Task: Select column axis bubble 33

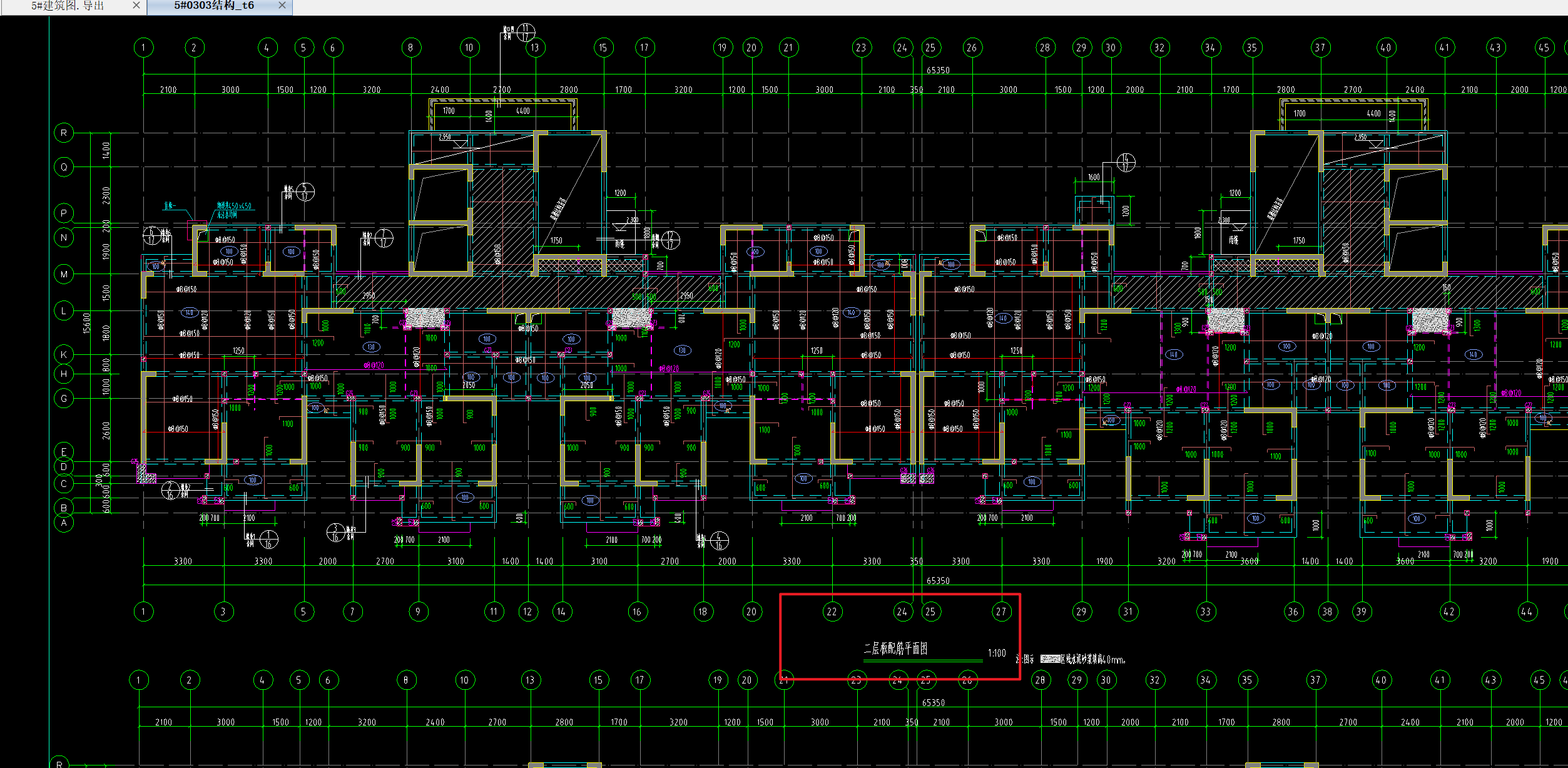Action: (x=1206, y=612)
